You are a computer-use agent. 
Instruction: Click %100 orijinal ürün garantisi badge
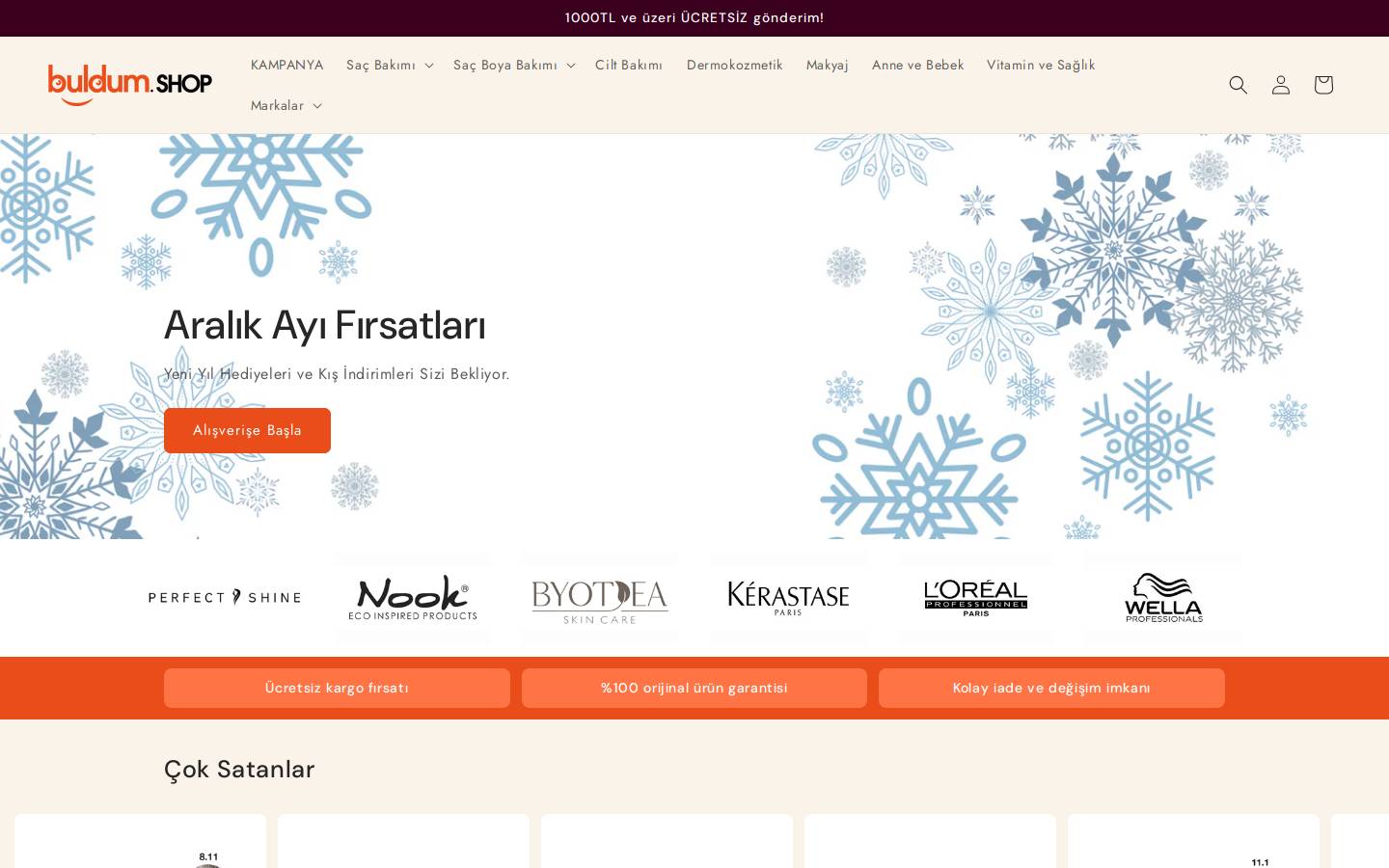click(x=694, y=688)
